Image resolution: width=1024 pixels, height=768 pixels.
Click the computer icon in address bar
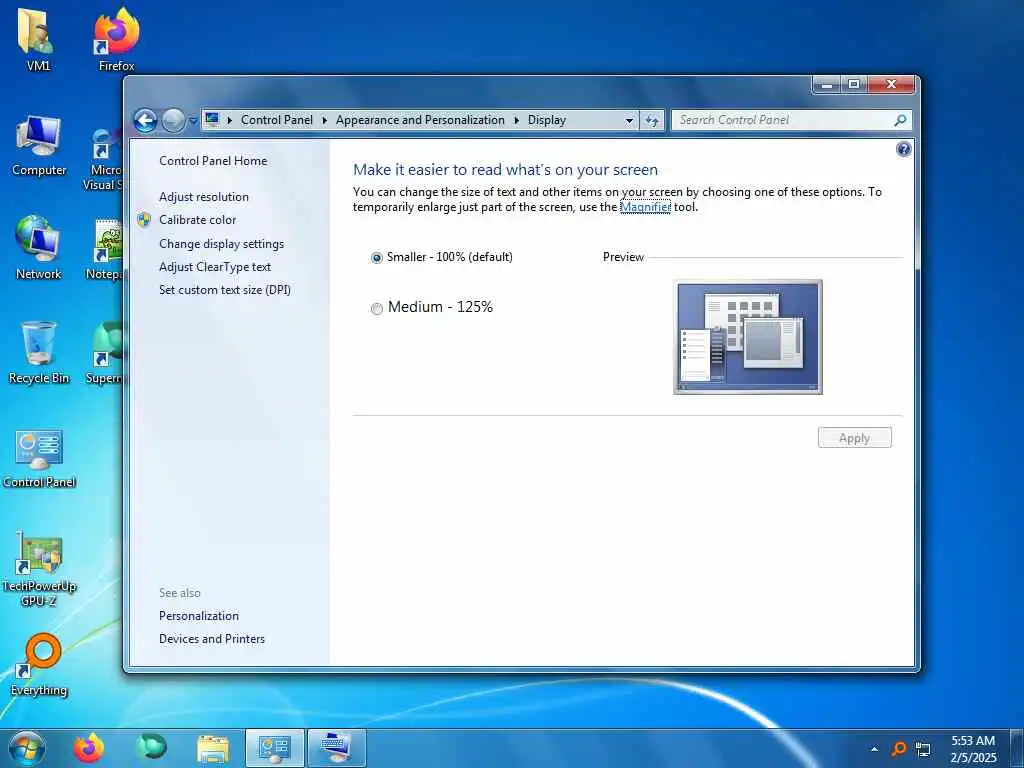tap(212, 120)
